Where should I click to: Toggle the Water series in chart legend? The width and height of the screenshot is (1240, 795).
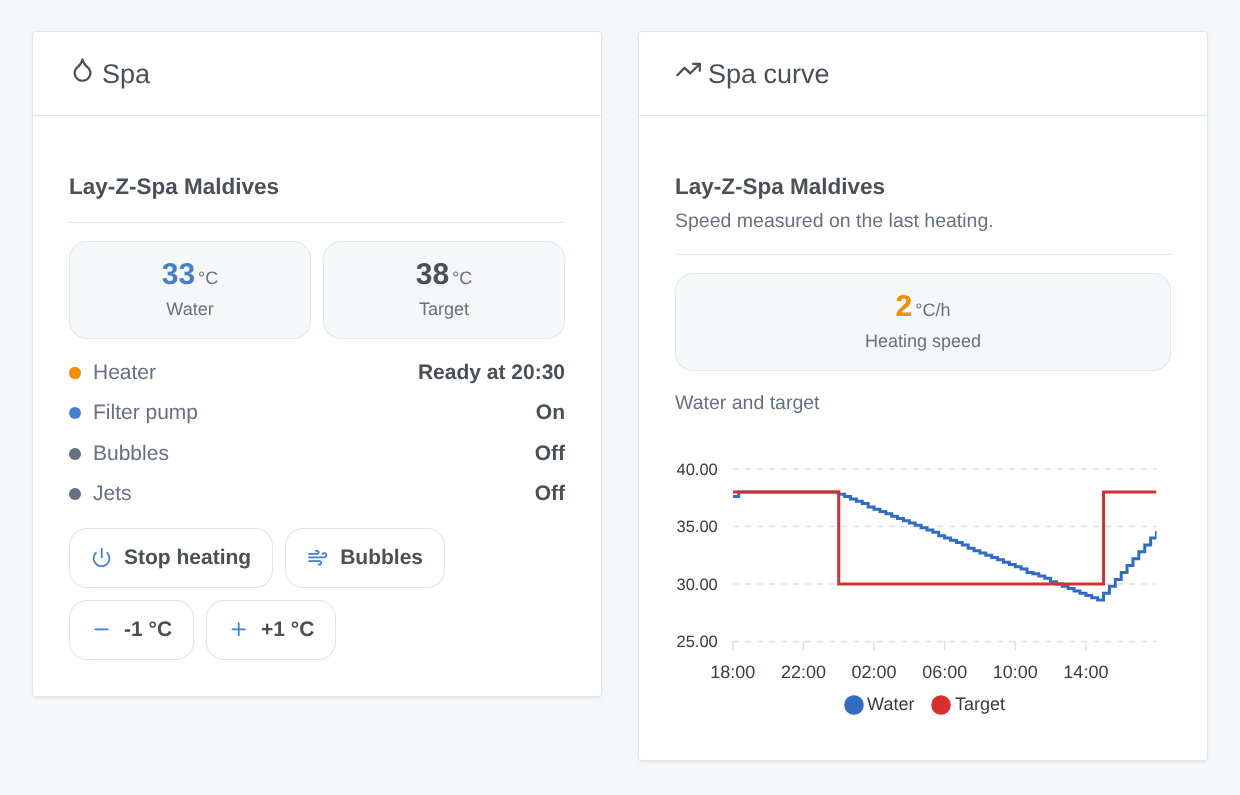click(x=879, y=704)
